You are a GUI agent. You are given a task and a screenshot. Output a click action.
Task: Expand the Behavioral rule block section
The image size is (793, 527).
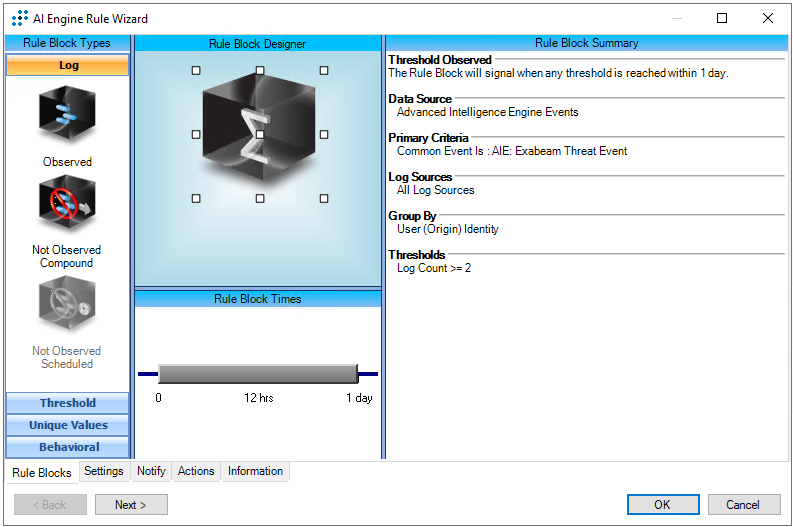[68, 447]
